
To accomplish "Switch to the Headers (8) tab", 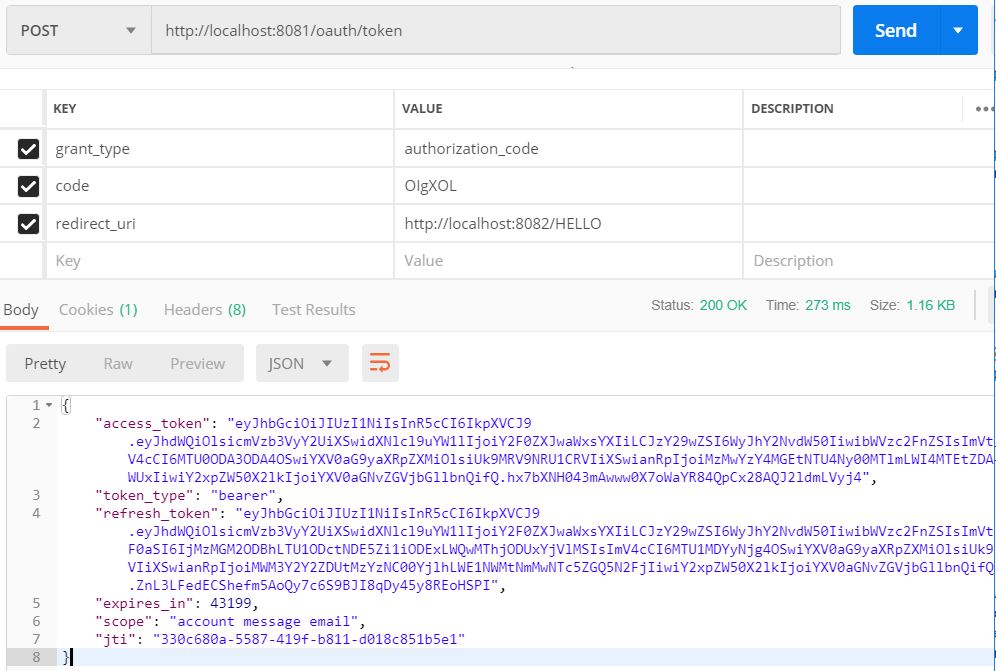I will [204, 310].
